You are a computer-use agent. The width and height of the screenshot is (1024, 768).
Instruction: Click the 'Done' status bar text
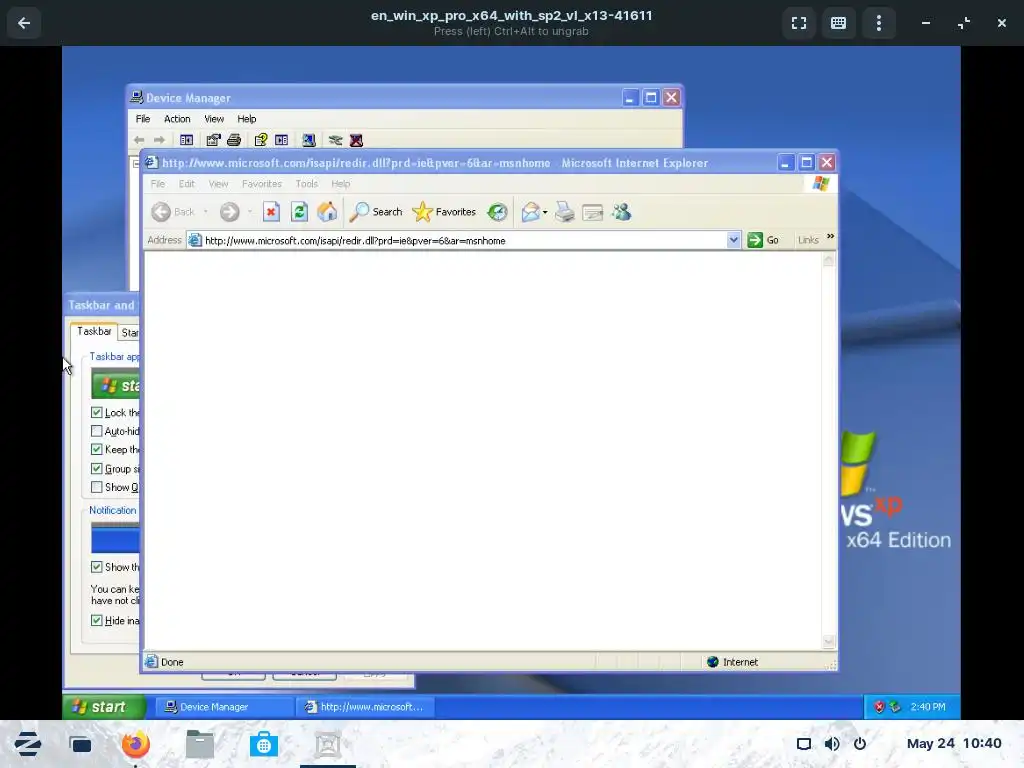172,662
